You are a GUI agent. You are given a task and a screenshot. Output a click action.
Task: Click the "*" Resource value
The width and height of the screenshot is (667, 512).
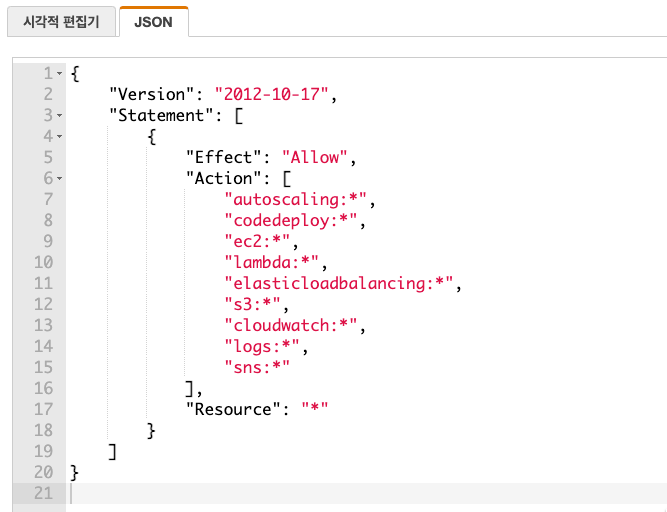tap(315, 409)
